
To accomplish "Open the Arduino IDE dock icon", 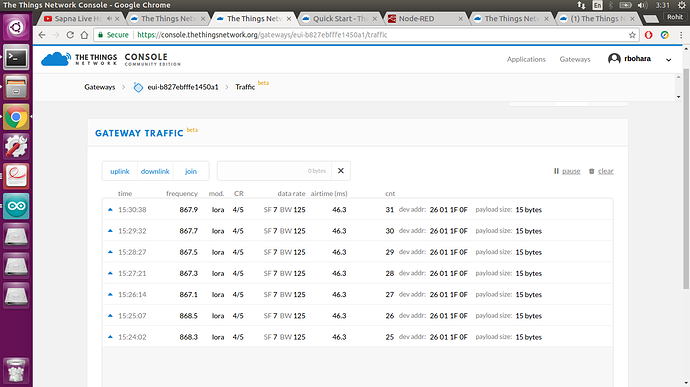I will click(x=16, y=206).
